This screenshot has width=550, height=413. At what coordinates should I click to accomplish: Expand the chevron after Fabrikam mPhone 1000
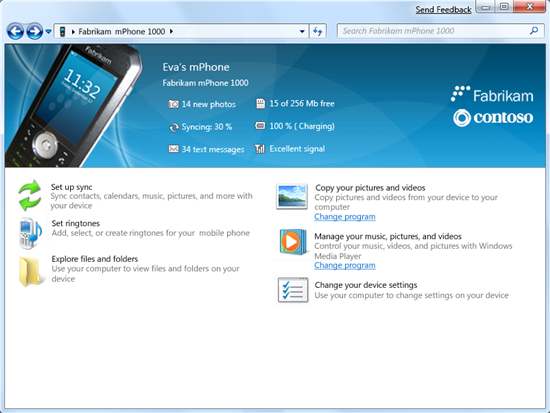(x=172, y=31)
